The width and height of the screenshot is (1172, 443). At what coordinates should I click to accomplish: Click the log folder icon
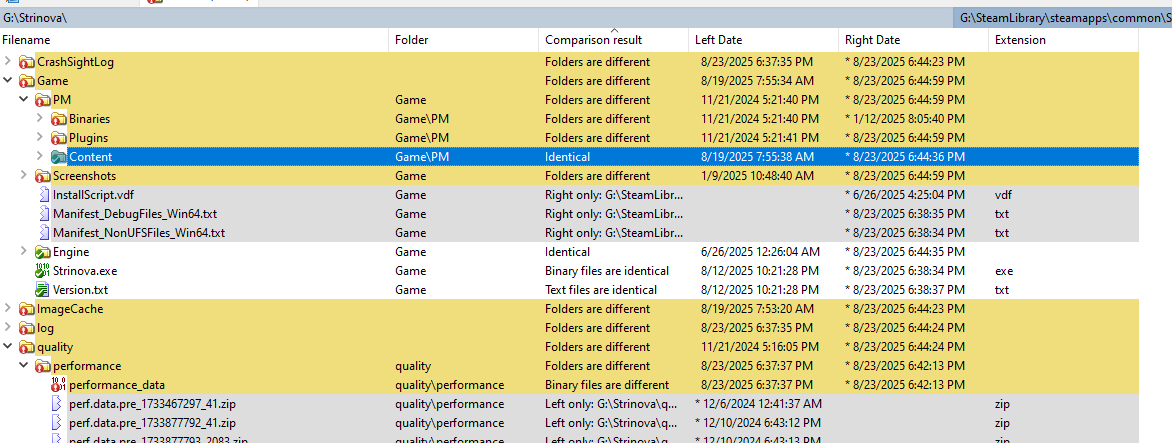tap(27, 328)
